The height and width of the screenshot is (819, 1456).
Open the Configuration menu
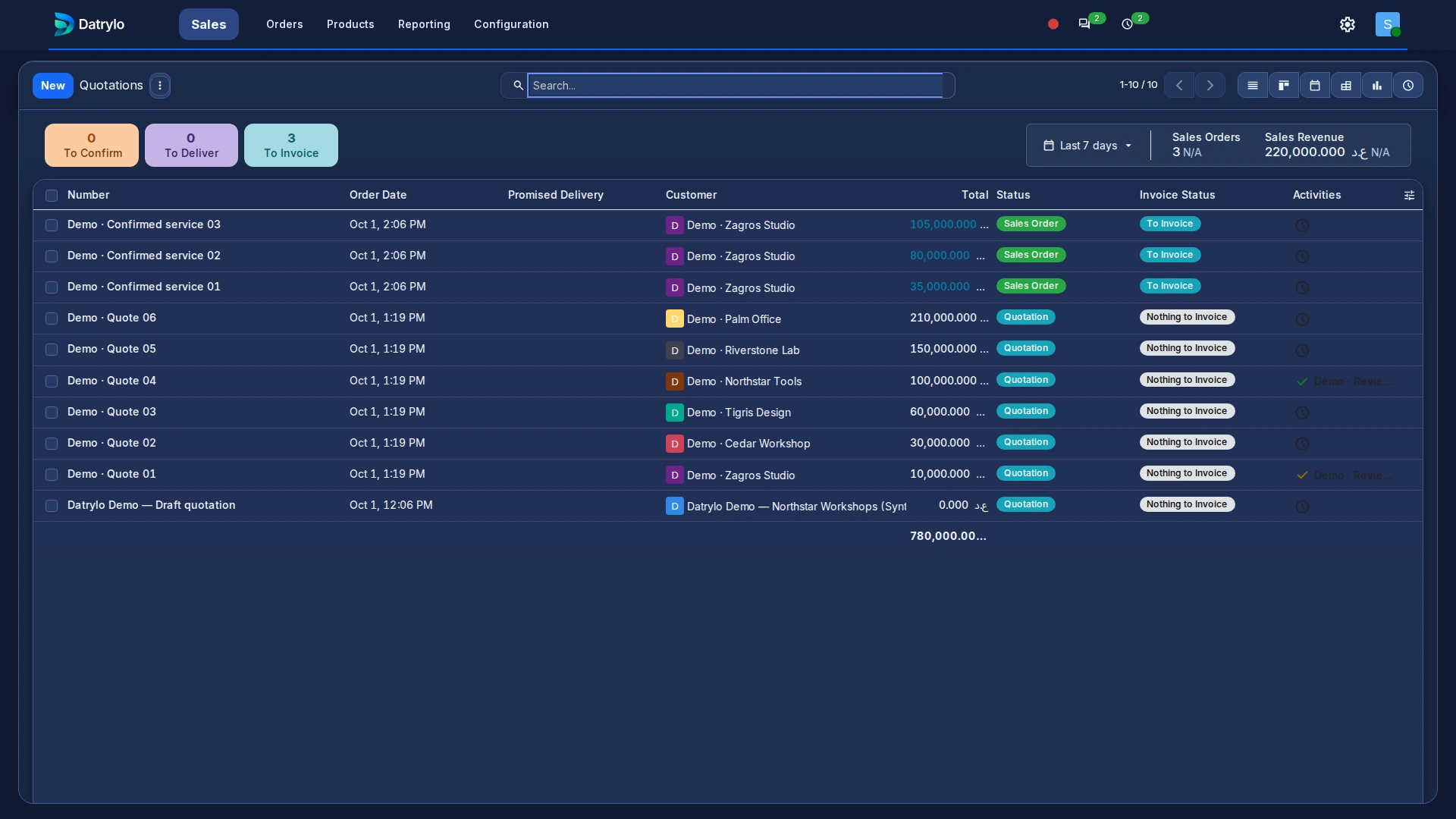pos(511,24)
